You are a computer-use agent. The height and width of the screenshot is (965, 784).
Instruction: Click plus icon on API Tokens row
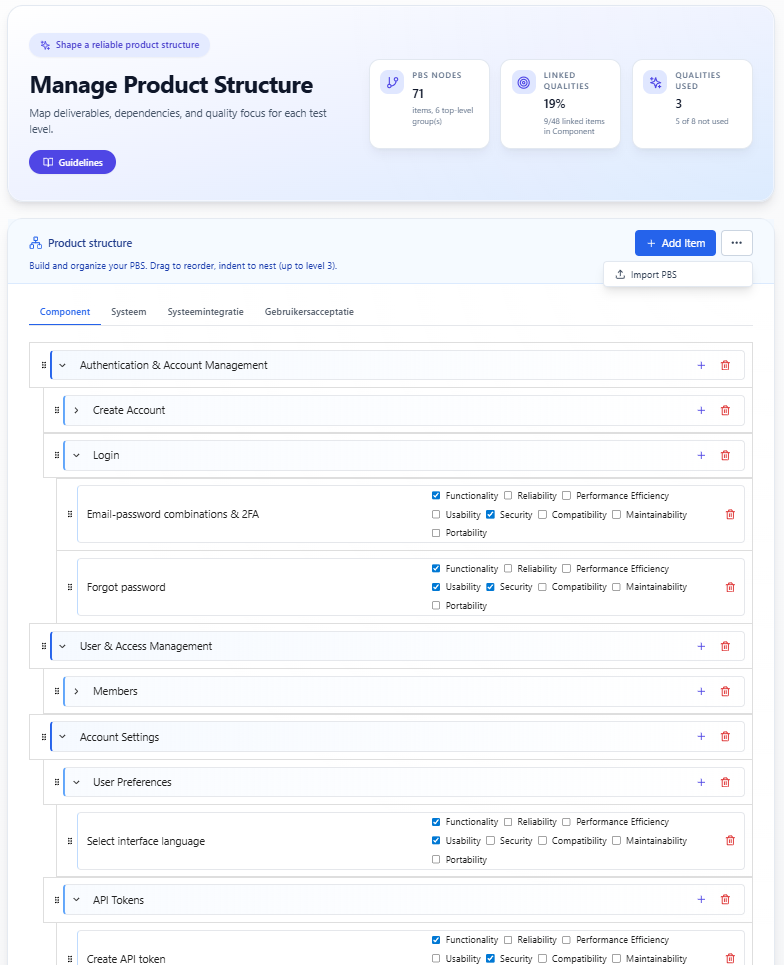(701, 900)
